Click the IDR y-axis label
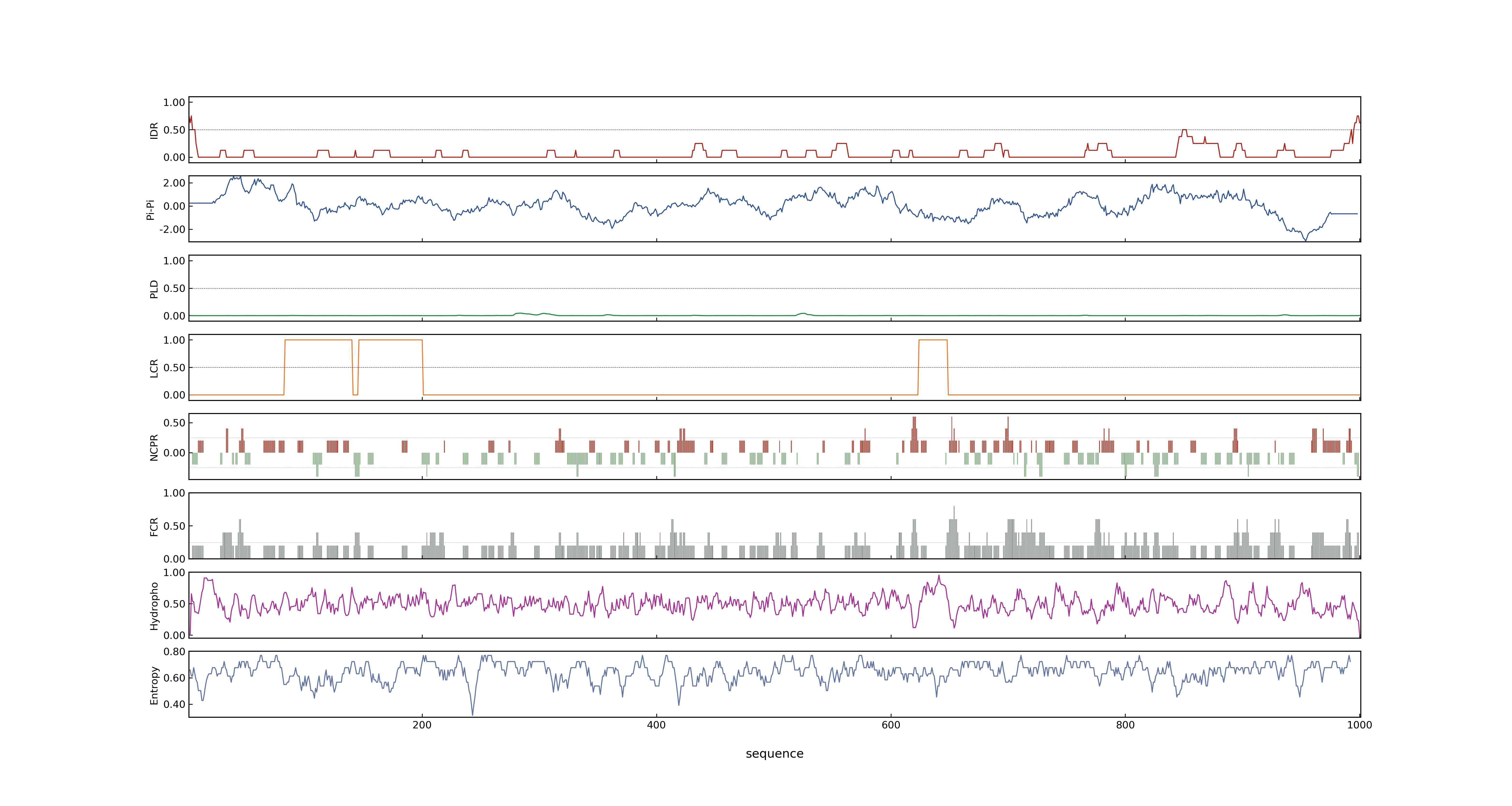The width and height of the screenshot is (1512, 806). [154, 130]
